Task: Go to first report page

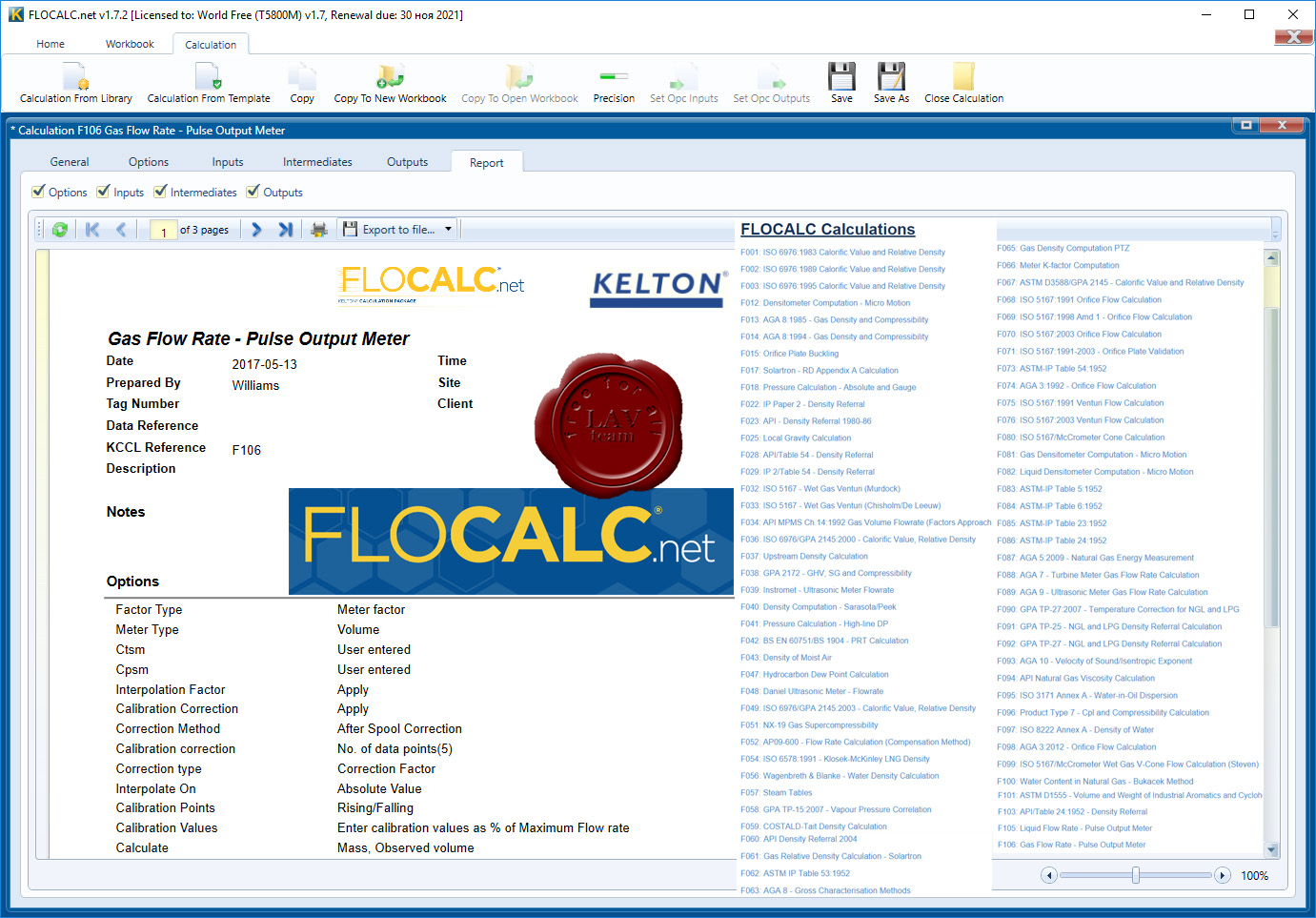Action: [92, 230]
